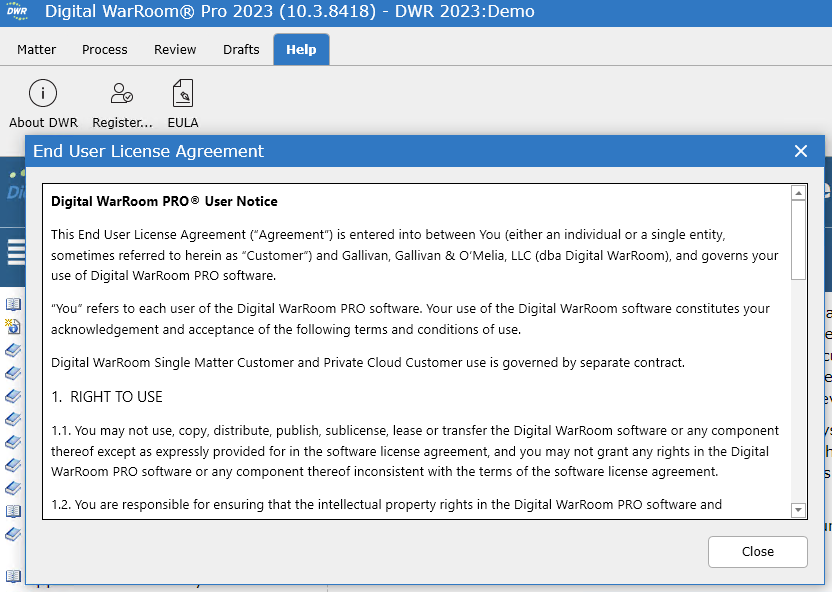This screenshot has height=592, width=832.
Task: Open the hamburger menu behind the dialog
Action: tap(16, 251)
